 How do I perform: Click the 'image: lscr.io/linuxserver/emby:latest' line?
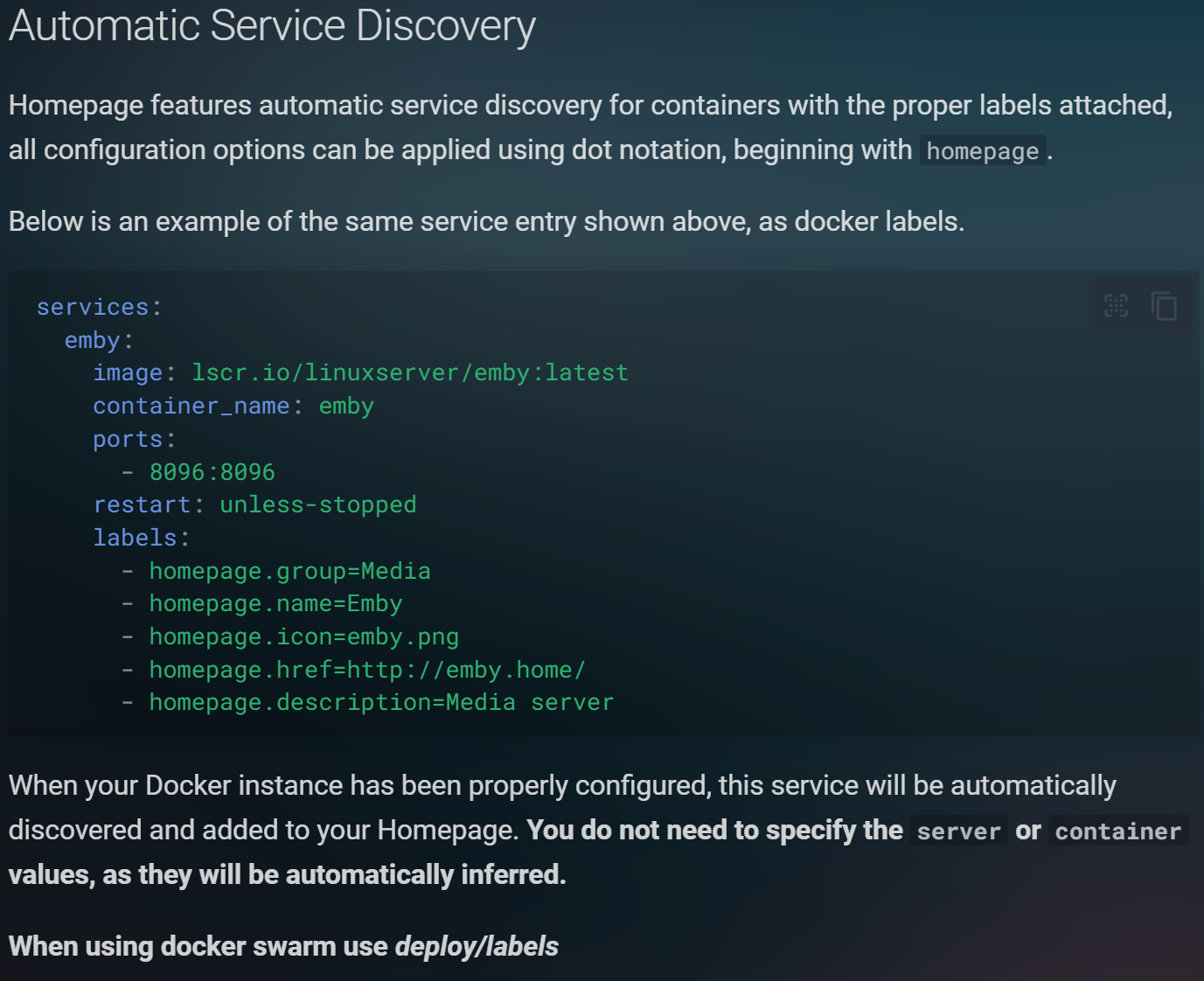360,373
